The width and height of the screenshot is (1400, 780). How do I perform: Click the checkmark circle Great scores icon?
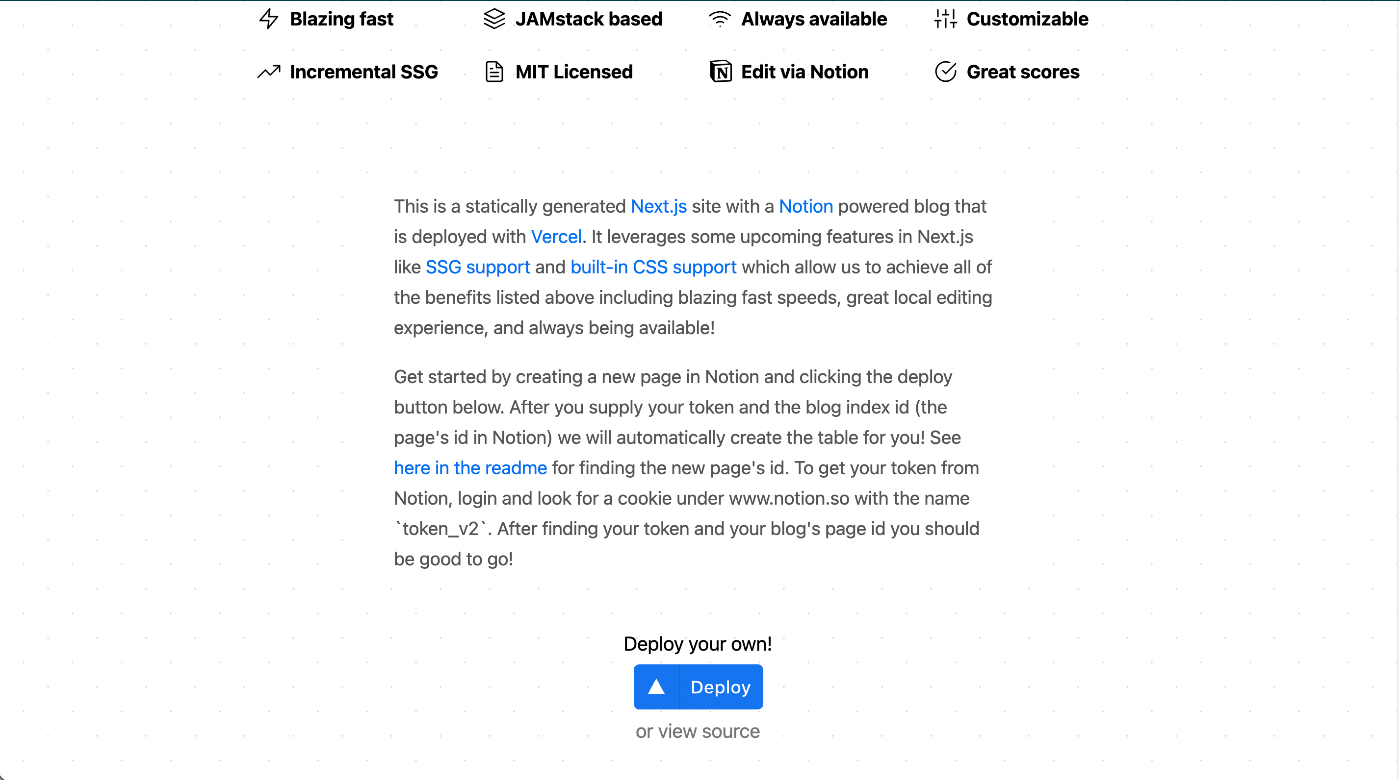[x=945, y=72]
